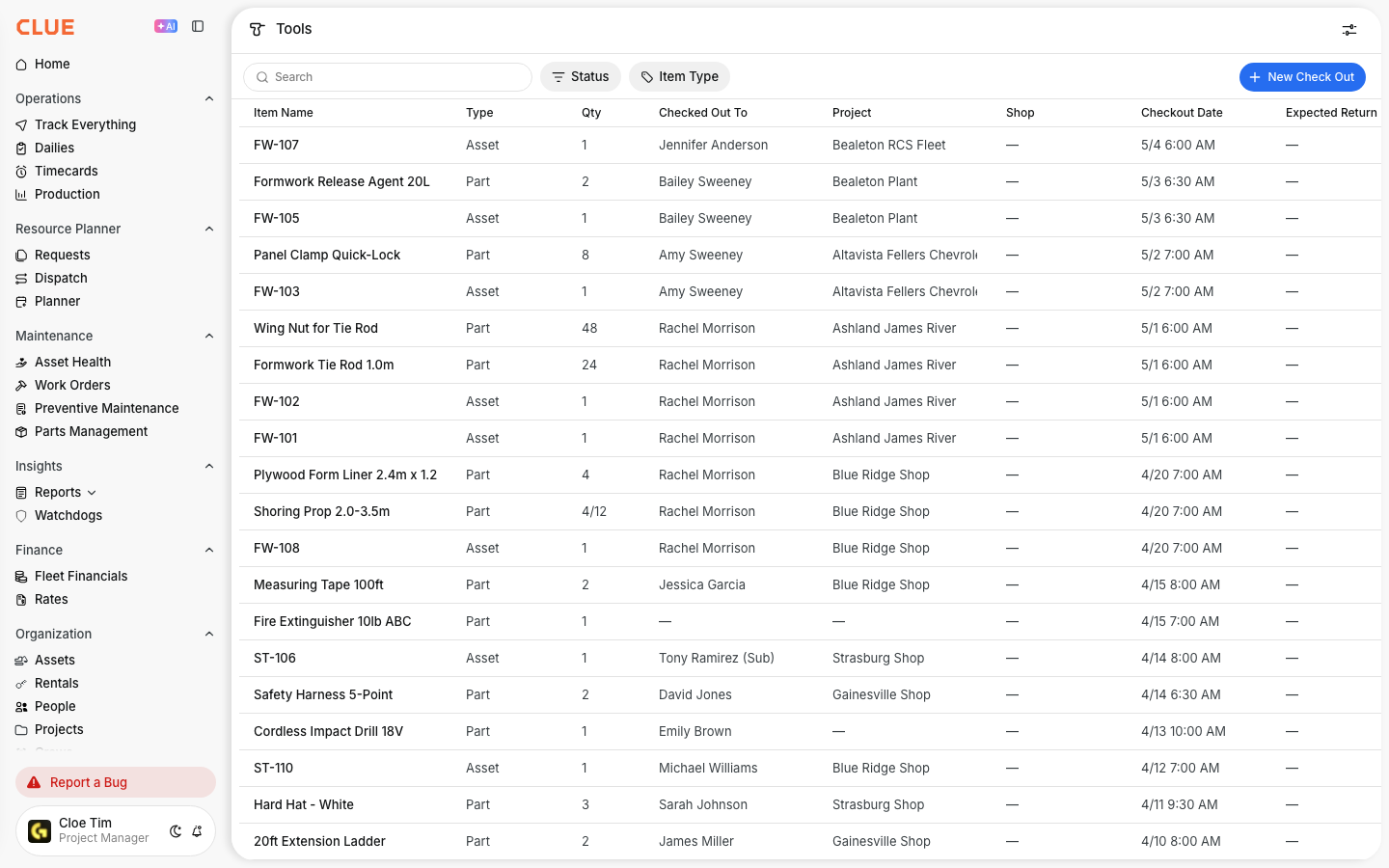Open table display settings icon

click(1349, 30)
